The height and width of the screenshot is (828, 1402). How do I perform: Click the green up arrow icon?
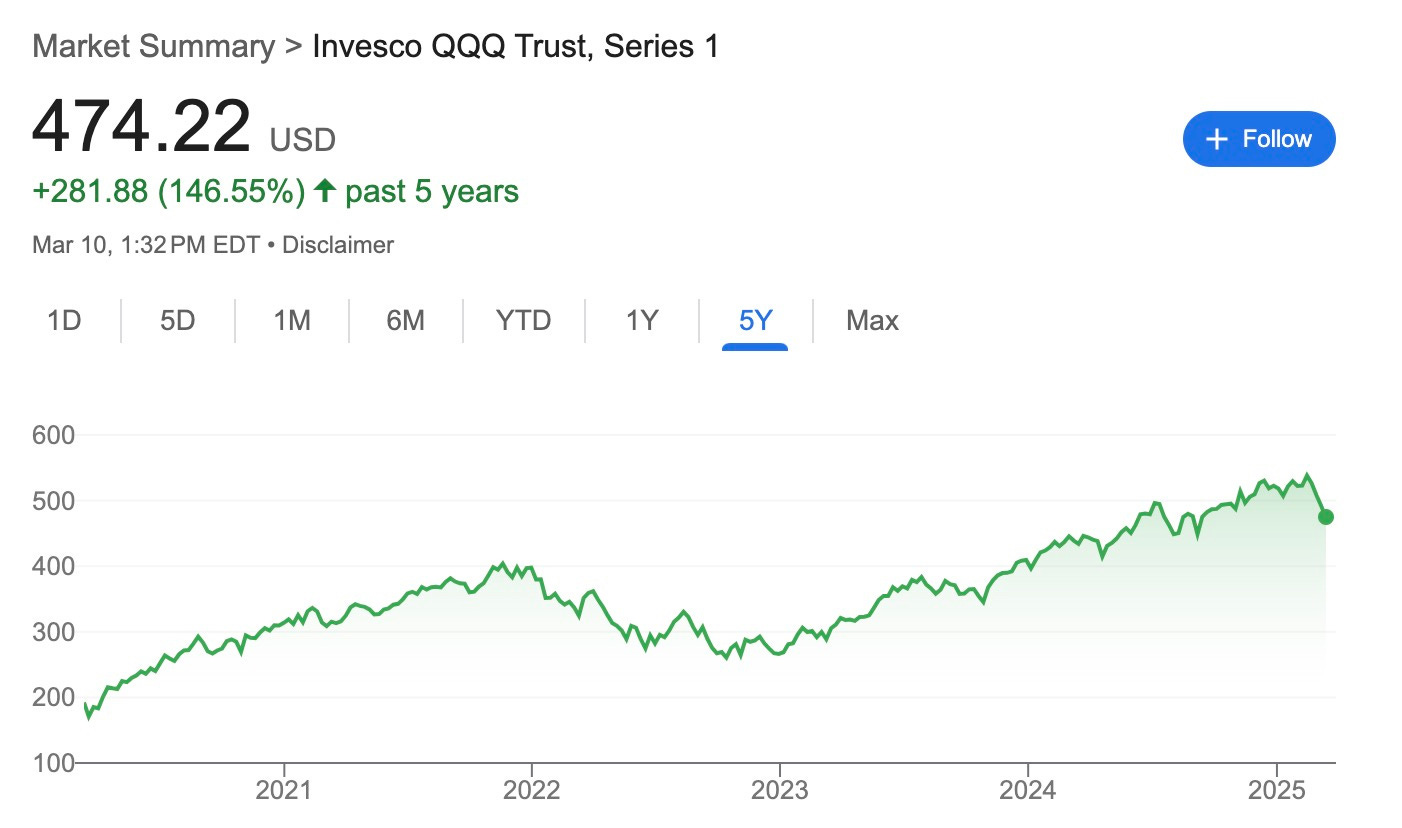click(x=324, y=190)
